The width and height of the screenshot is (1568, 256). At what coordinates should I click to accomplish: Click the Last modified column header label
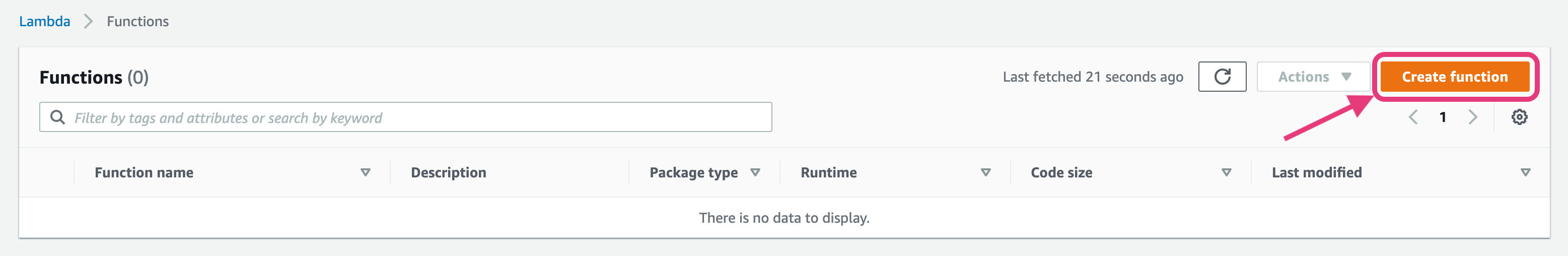(x=1317, y=172)
